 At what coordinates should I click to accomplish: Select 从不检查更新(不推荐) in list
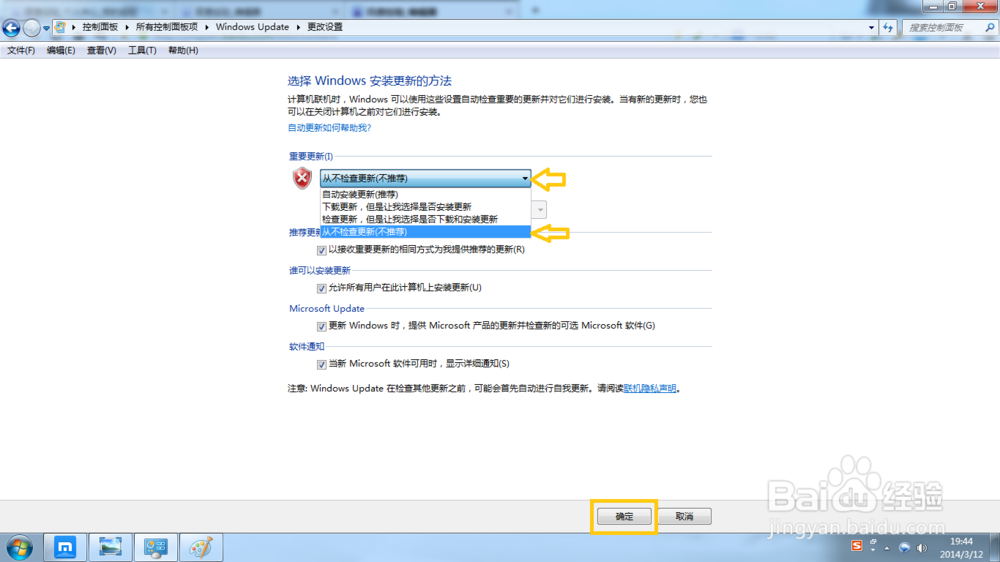425,232
